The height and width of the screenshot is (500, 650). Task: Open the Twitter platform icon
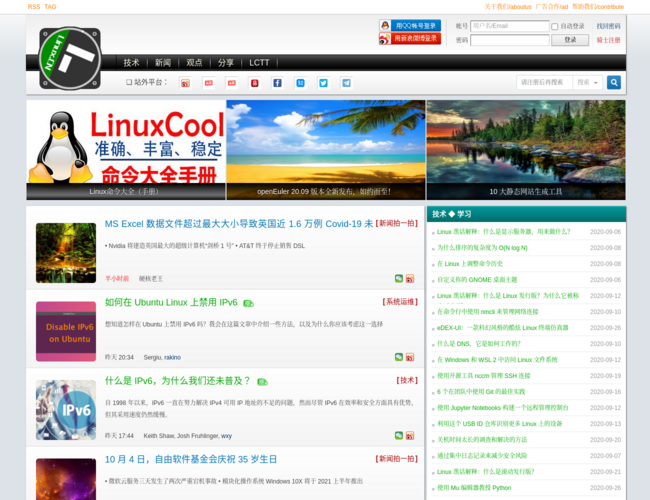[323, 83]
